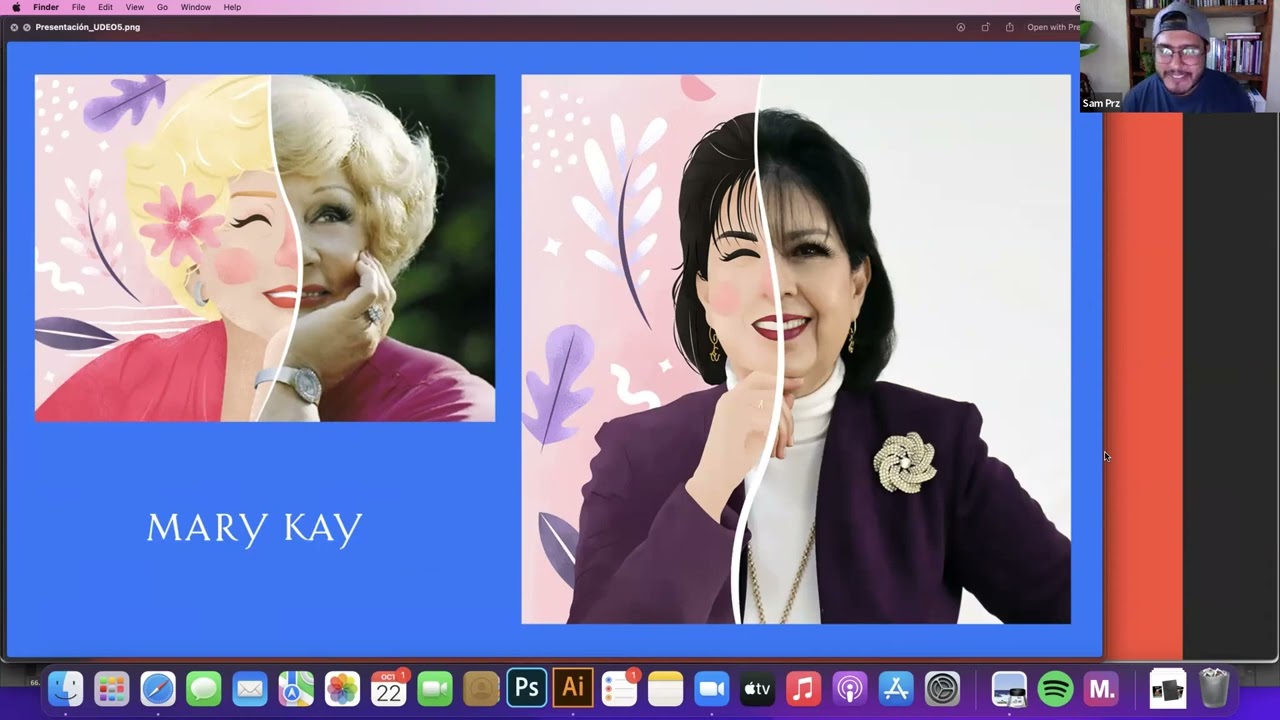Open Contacts app in dock
The image size is (1280, 720).
pos(481,688)
